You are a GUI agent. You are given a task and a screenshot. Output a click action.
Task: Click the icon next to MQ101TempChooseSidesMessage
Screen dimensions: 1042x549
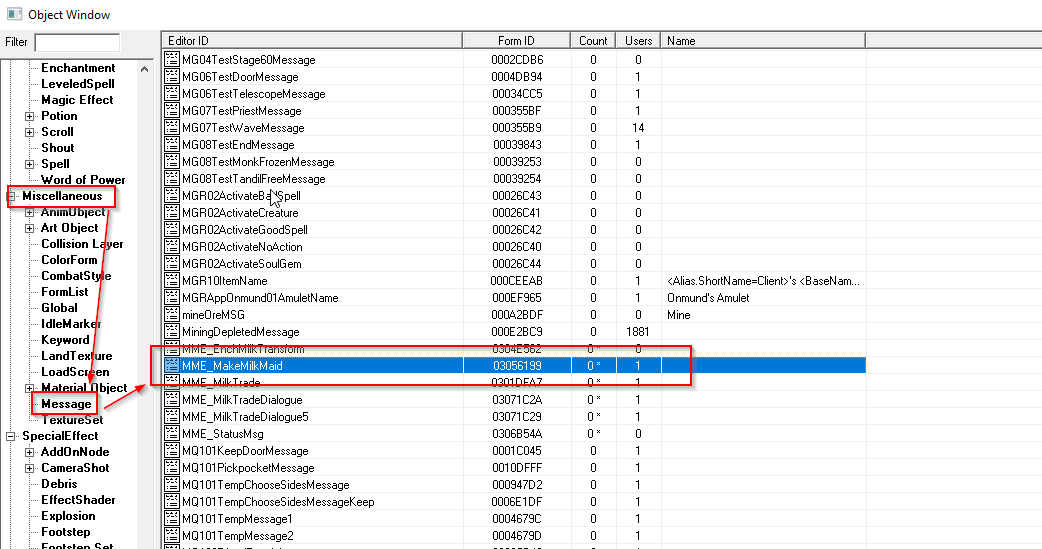[x=172, y=485]
